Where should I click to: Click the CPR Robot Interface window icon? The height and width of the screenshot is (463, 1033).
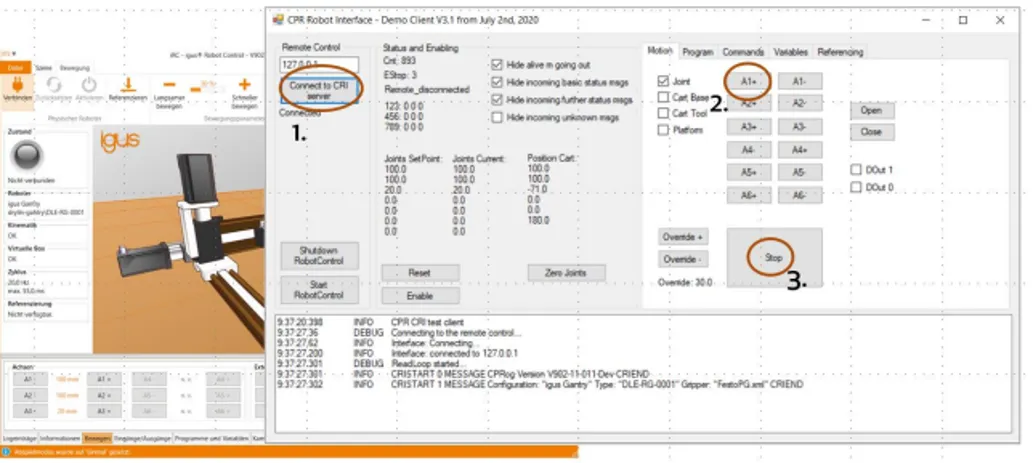point(278,20)
